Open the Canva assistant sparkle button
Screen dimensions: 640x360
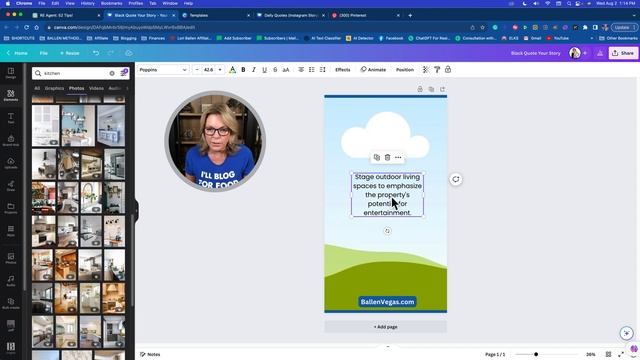(x=627, y=333)
